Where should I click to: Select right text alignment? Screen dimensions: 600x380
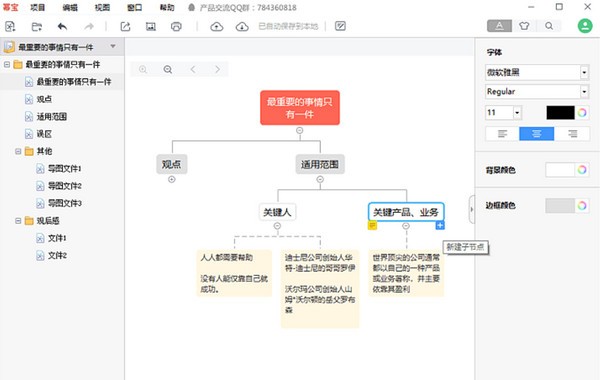coord(572,134)
